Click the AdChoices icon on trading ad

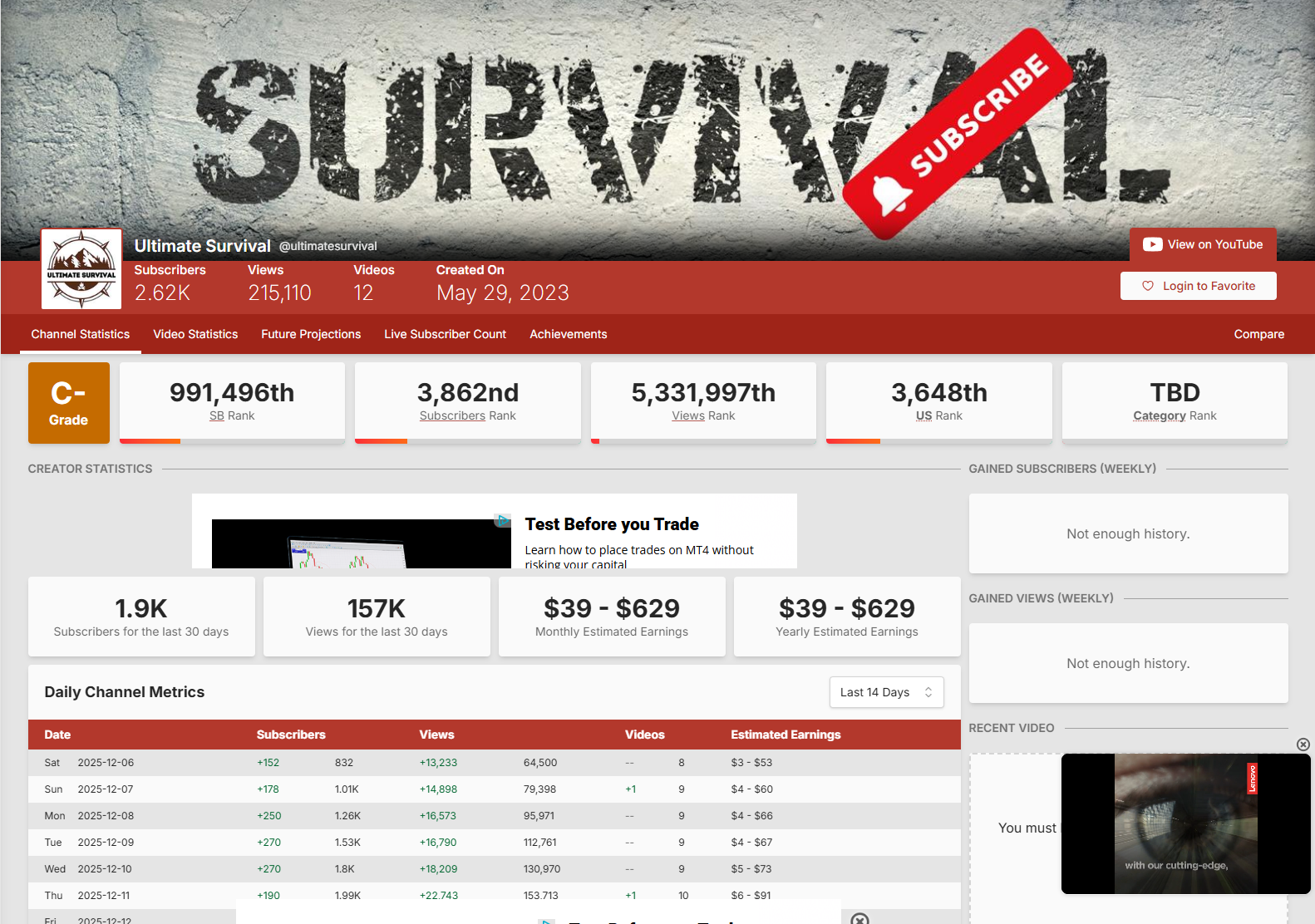pyautogui.click(x=503, y=521)
